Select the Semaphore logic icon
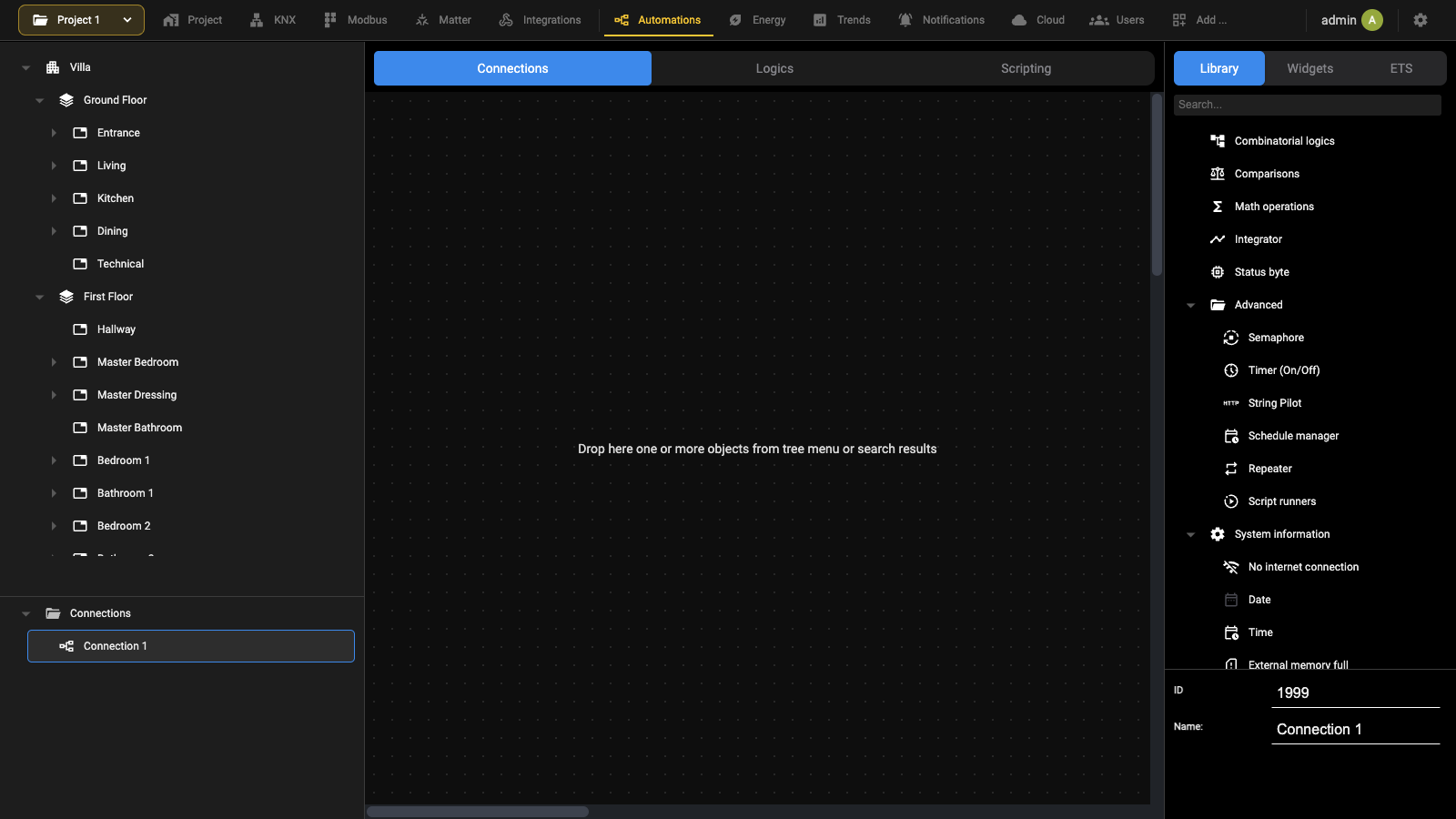The image size is (1456, 819). click(1231, 338)
